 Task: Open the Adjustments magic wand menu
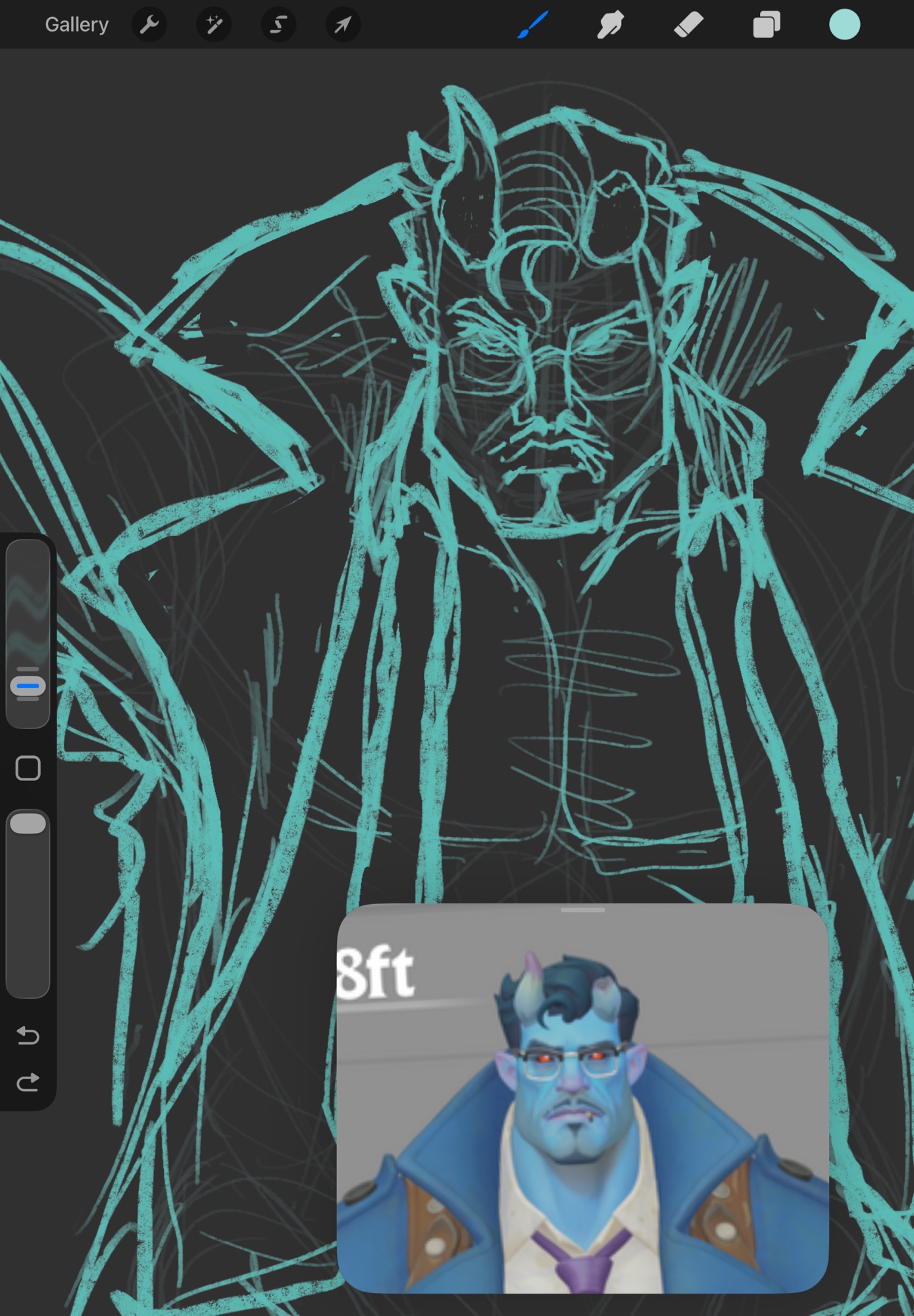coord(214,25)
